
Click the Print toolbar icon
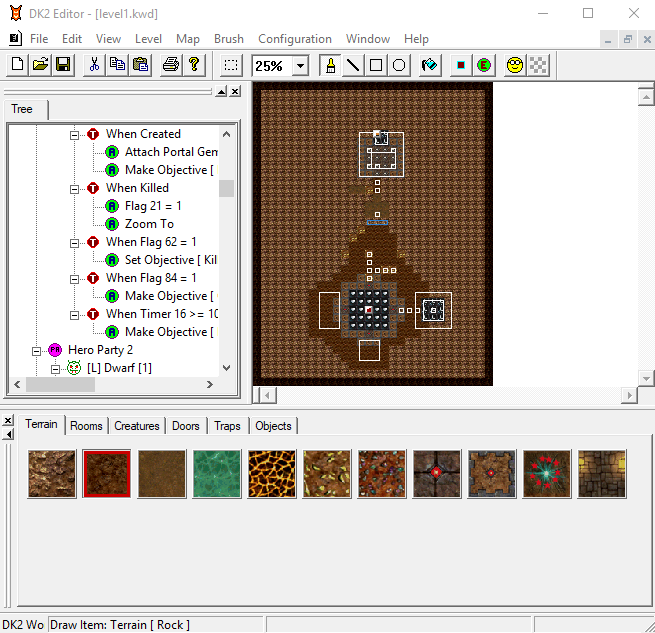pyautogui.click(x=171, y=65)
